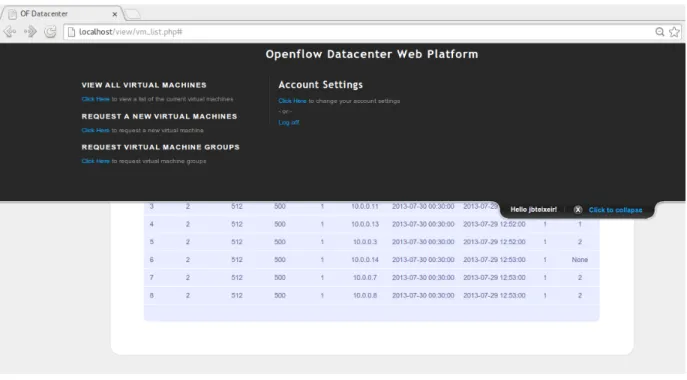Viewport: 687px width, 380px height.
Task: Click the X icon beside Click to collapse
Action: [x=578, y=210]
